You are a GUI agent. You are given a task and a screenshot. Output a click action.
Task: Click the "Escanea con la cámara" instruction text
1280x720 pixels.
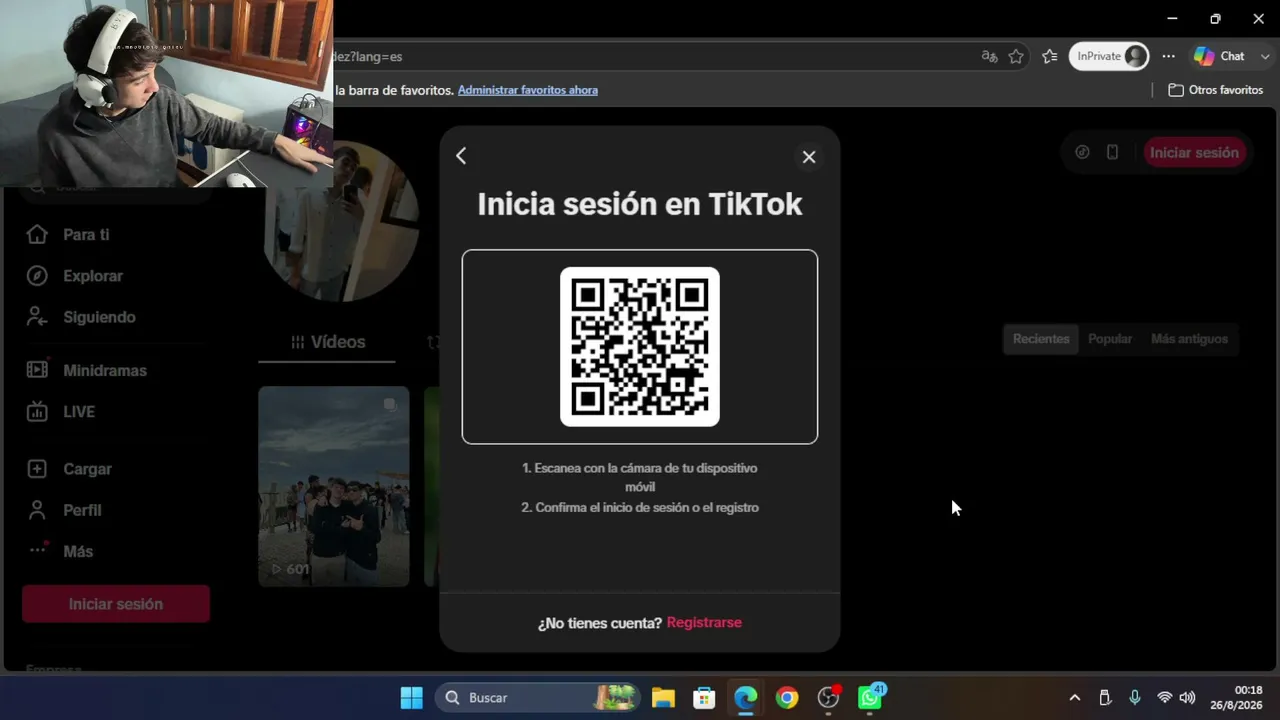[x=640, y=477]
